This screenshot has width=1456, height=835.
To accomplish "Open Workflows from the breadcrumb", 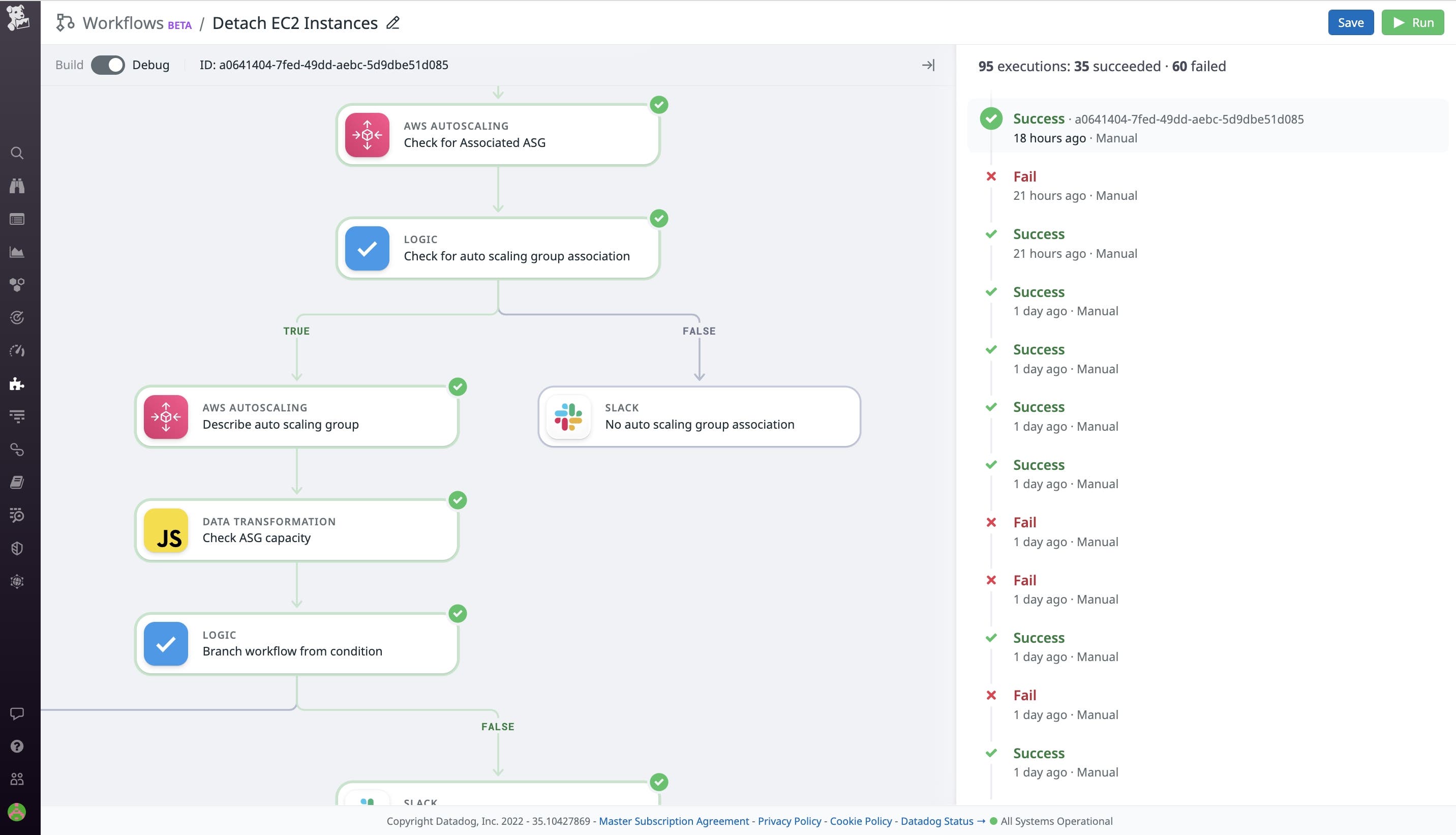I will pos(123,23).
